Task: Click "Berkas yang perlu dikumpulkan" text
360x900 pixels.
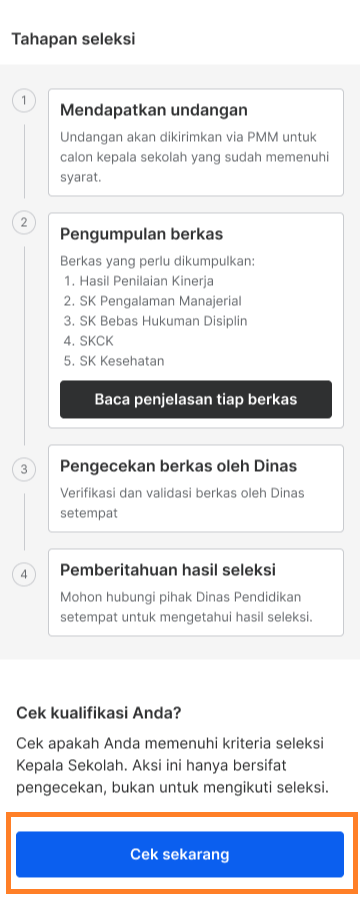Action: [x=157, y=261]
